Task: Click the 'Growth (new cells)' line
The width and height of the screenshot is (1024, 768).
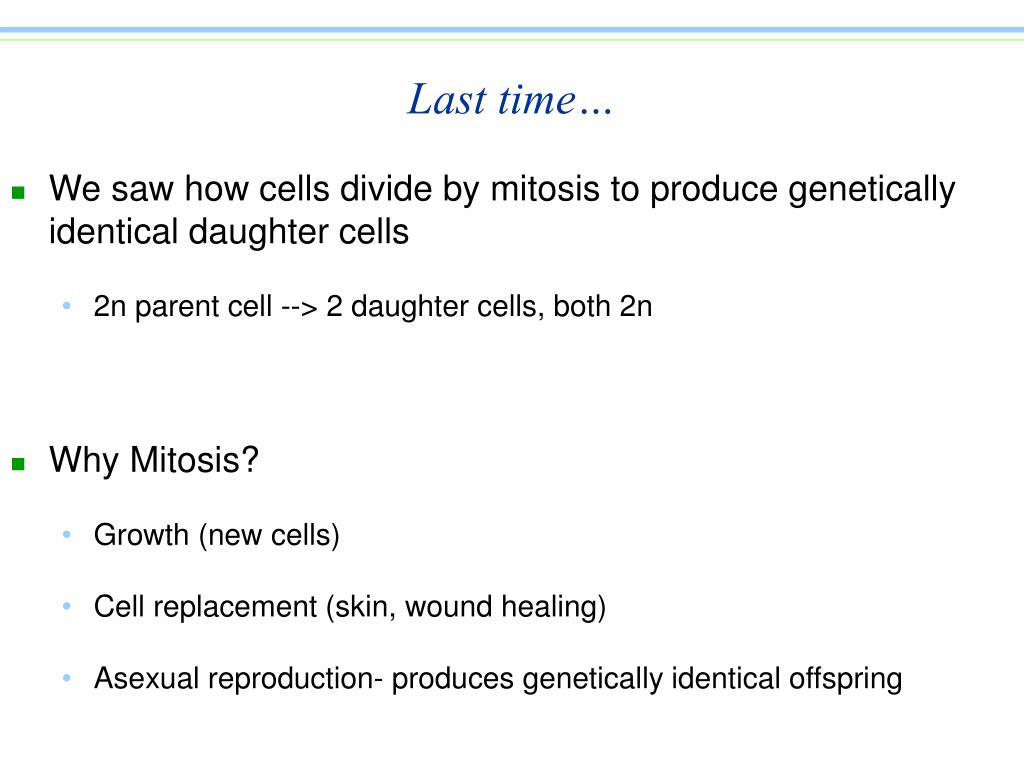Action: (217, 535)
